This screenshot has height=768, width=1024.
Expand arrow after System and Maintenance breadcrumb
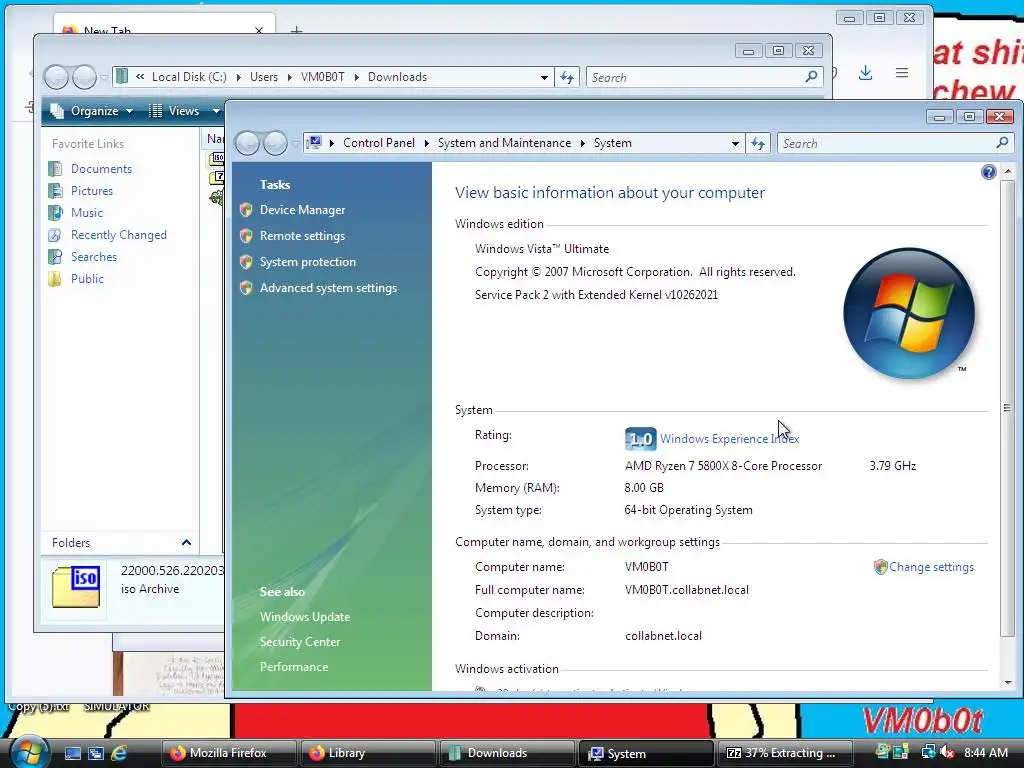pyautogui.click(x=583, y=143)
